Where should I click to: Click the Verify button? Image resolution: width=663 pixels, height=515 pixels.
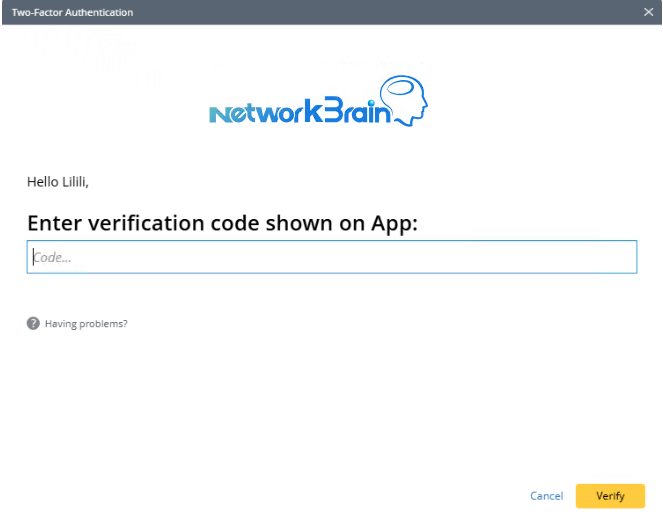[610, 496]
